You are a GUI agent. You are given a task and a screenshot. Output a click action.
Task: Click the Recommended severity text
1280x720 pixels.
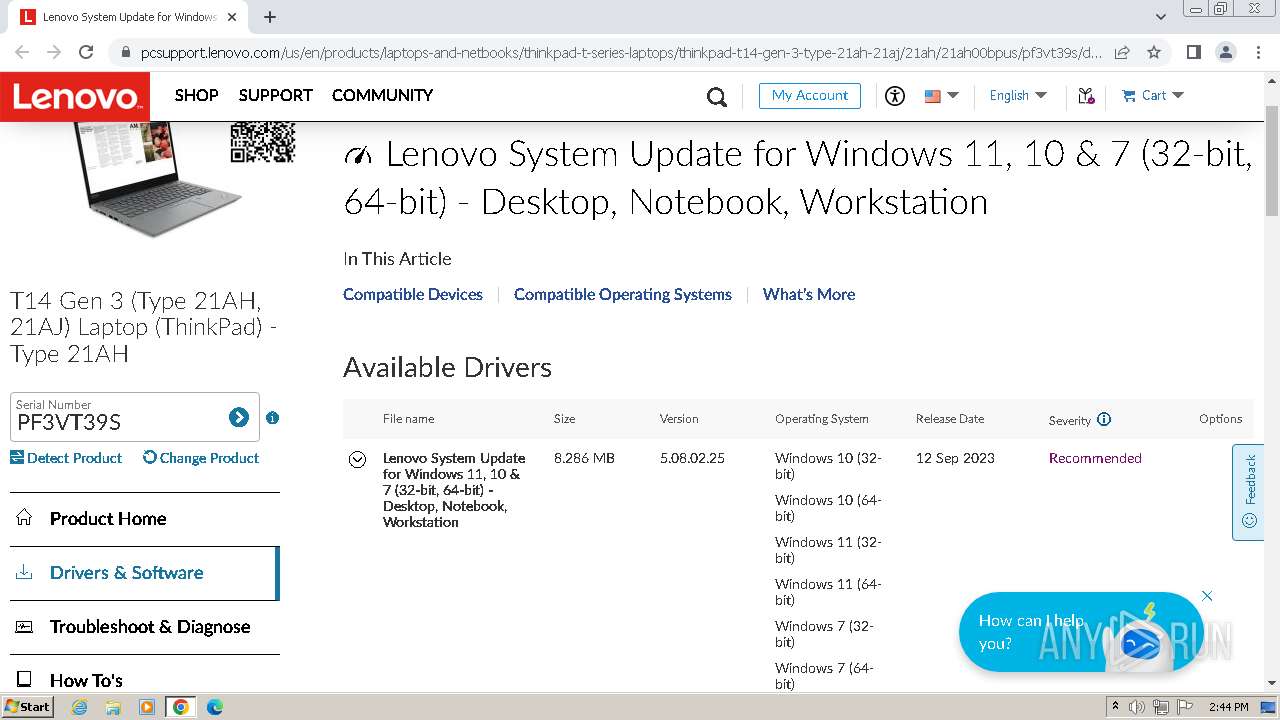point(1095,459)
